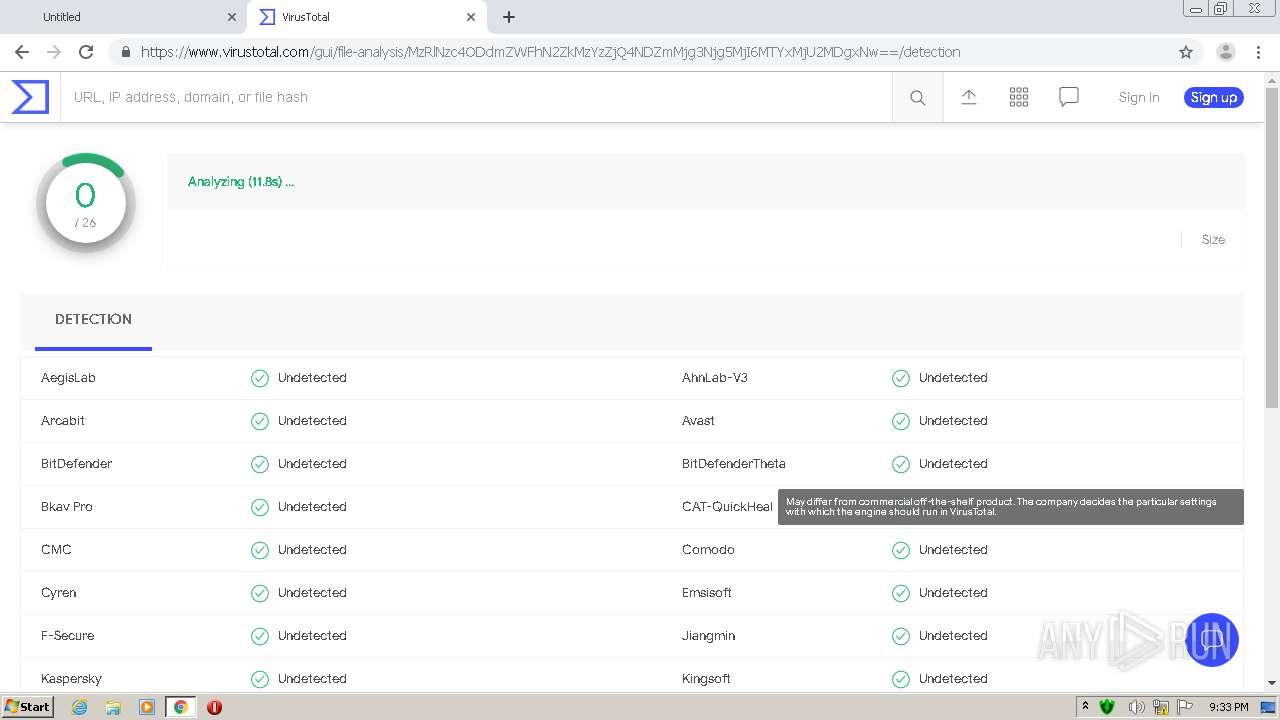Image resolution: width=1280 pixels, height=720 pixels.
Task: Open the Start menu
Action: tap(27, 707)
